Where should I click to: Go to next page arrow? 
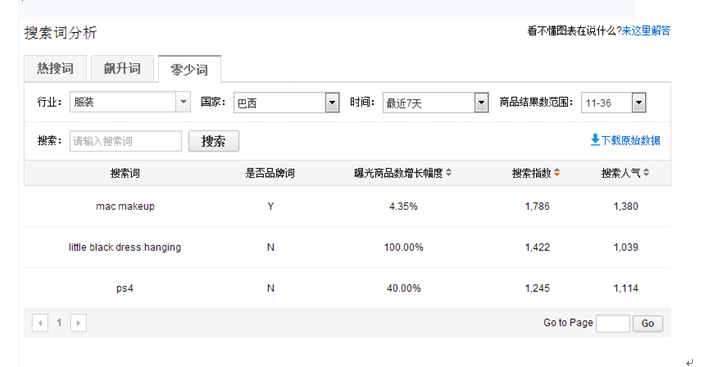[79, 323]
